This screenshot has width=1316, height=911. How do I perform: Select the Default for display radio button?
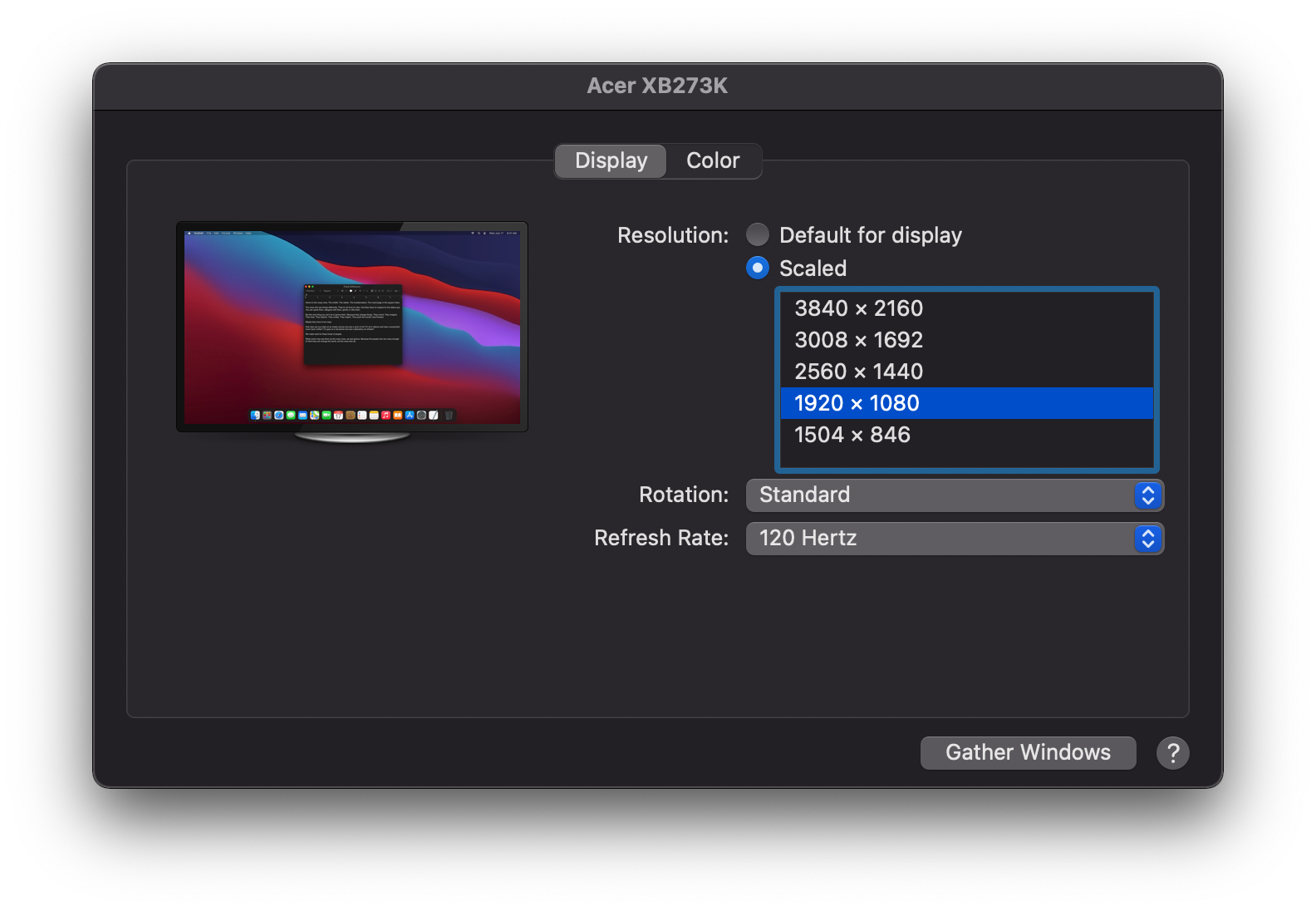pos(757,235)
